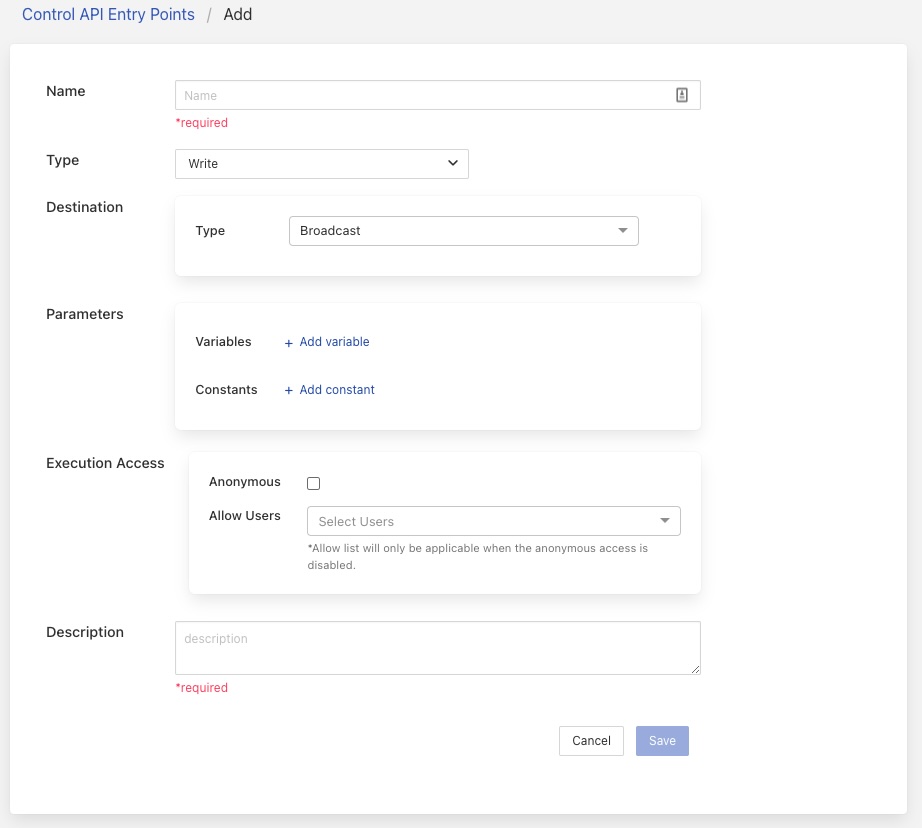Viewport: 922px width, 828px height.
Task: Click the resize handle of description textarea
Action: (x=695, y=669)
